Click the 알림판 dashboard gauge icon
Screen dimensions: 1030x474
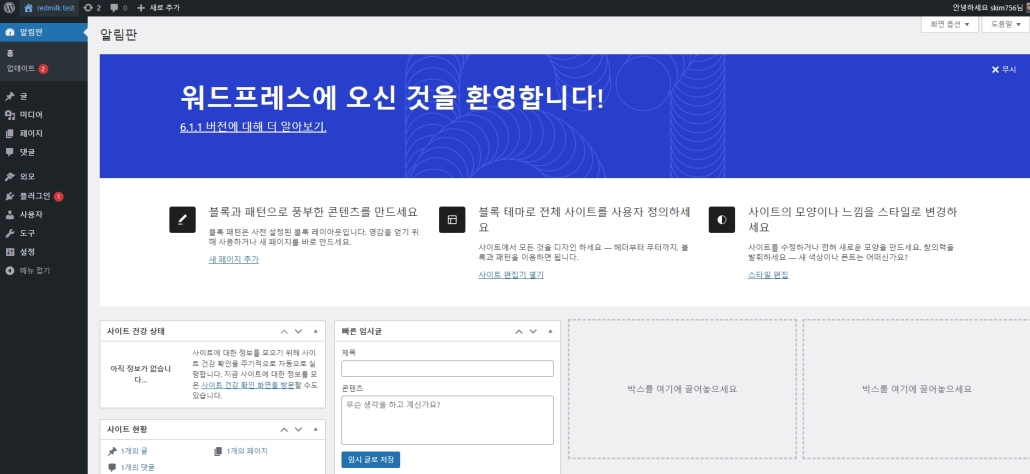coord(9,32)
